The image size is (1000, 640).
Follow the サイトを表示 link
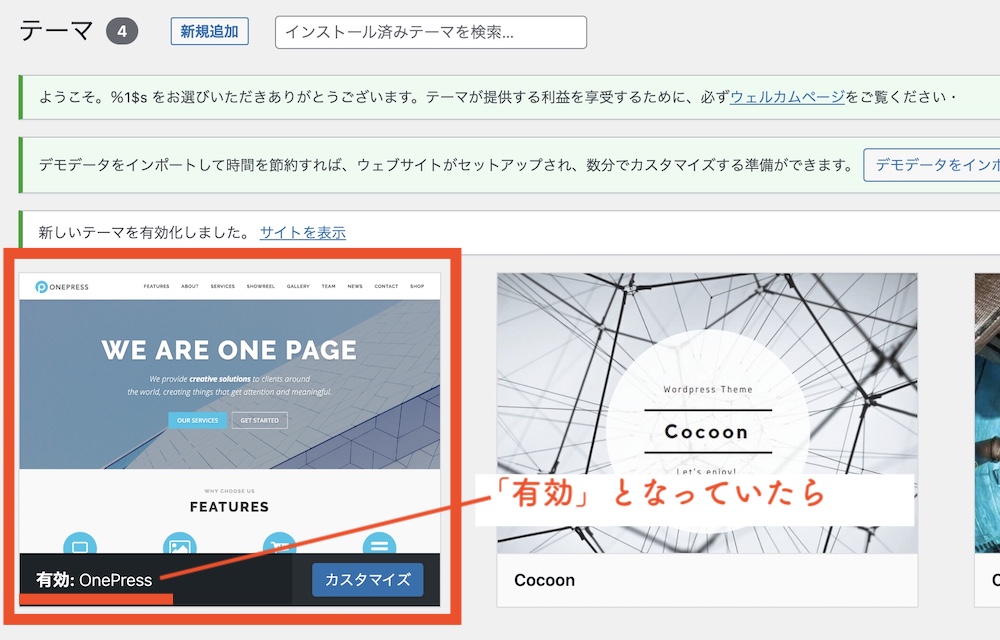[303, 233]
